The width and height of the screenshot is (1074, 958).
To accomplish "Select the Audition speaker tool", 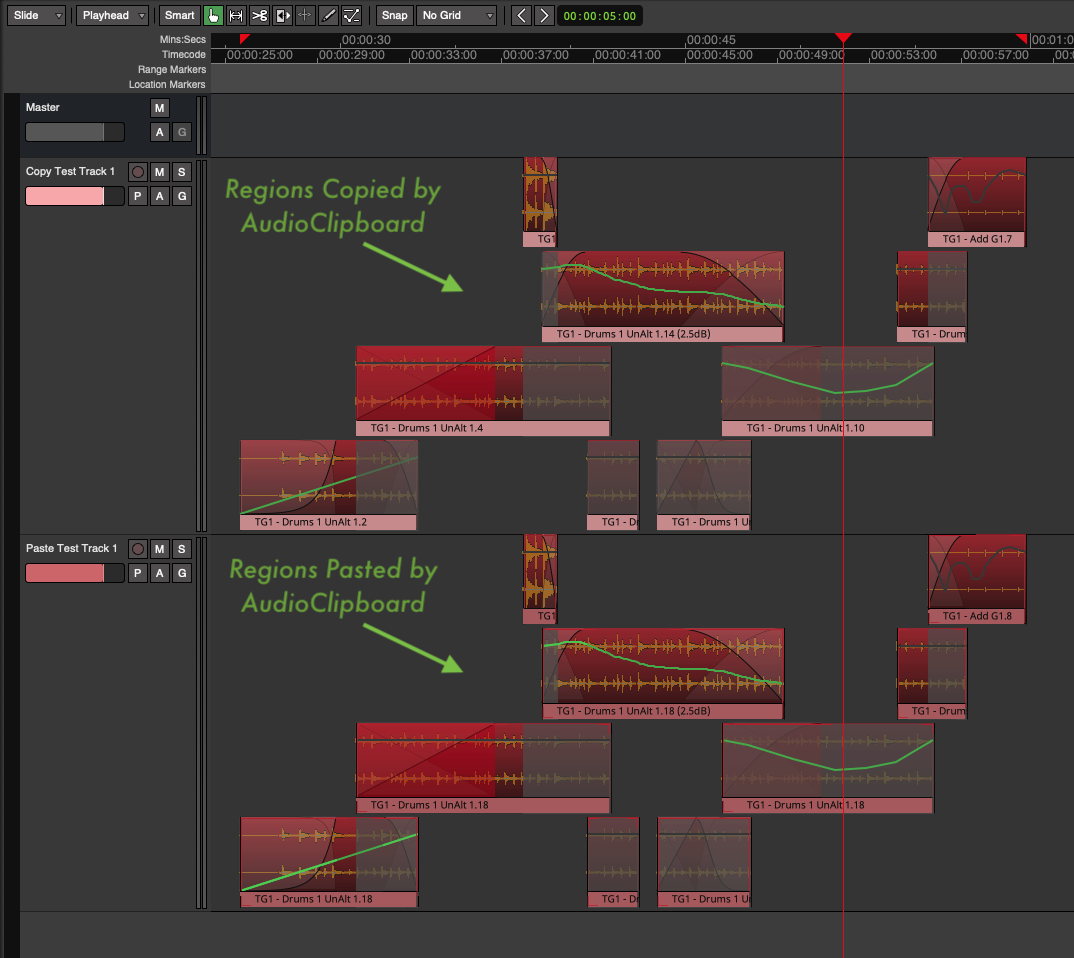I will pos(283,15).
